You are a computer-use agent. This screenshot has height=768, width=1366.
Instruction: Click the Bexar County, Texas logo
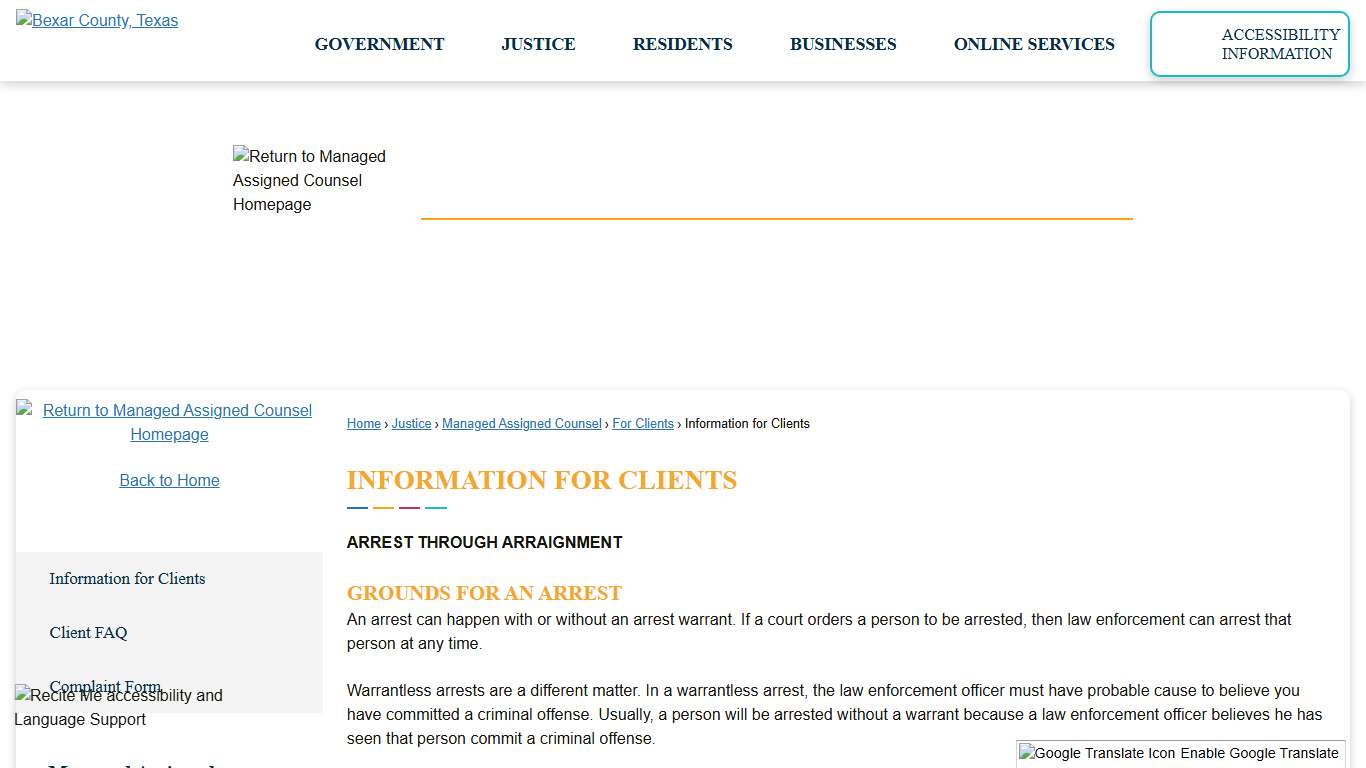(x=96, y=20)
